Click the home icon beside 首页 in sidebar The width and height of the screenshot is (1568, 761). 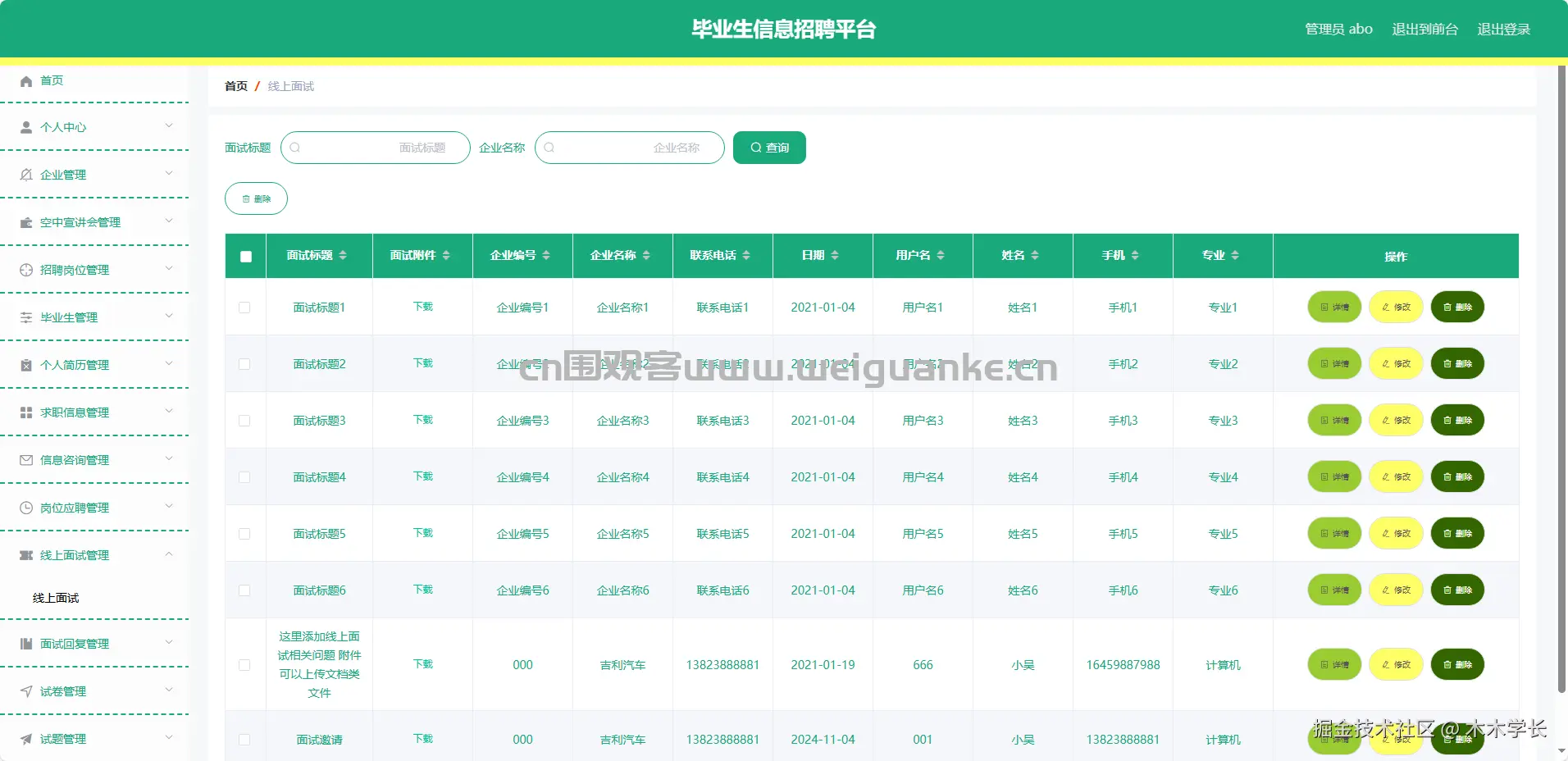click(26, 80)
